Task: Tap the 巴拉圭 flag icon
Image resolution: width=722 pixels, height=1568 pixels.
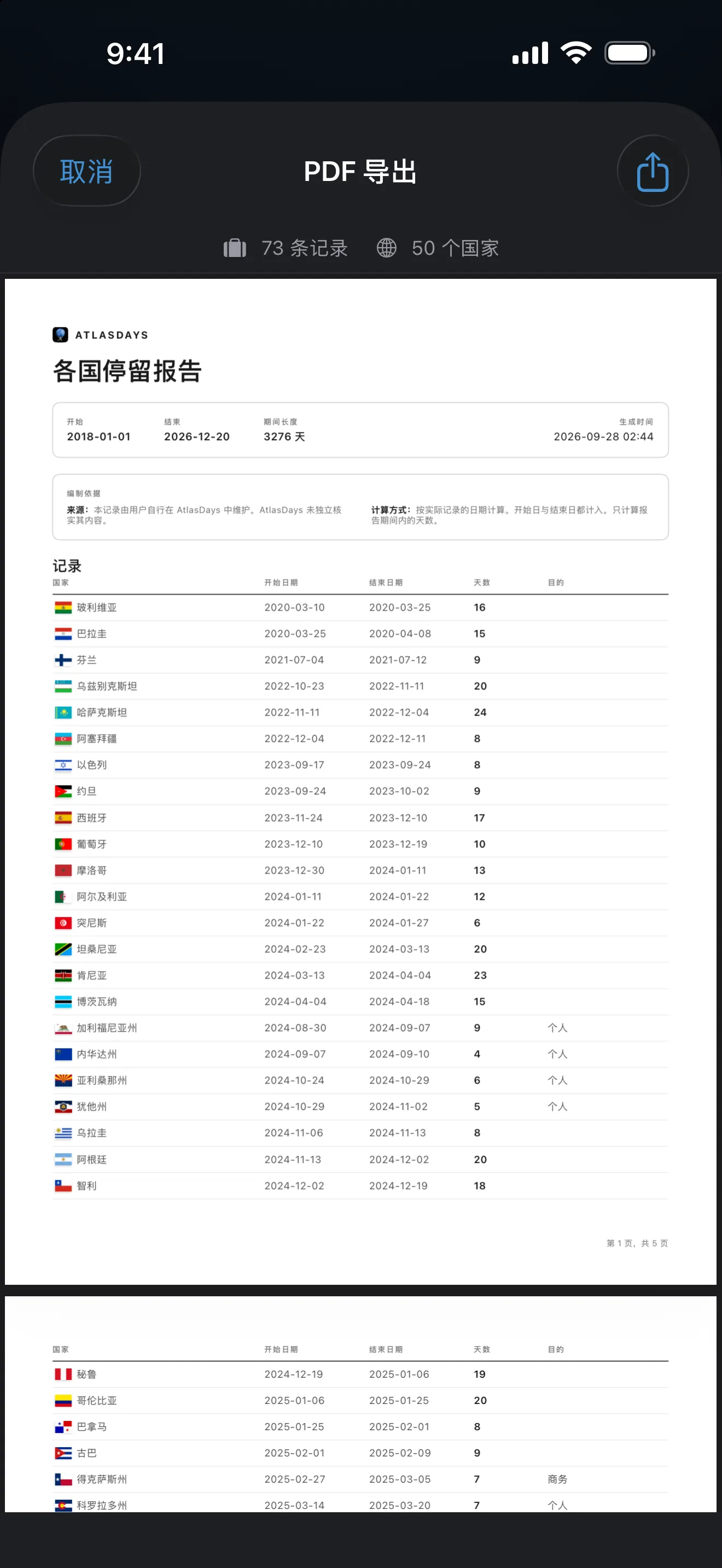Action: 63,634
